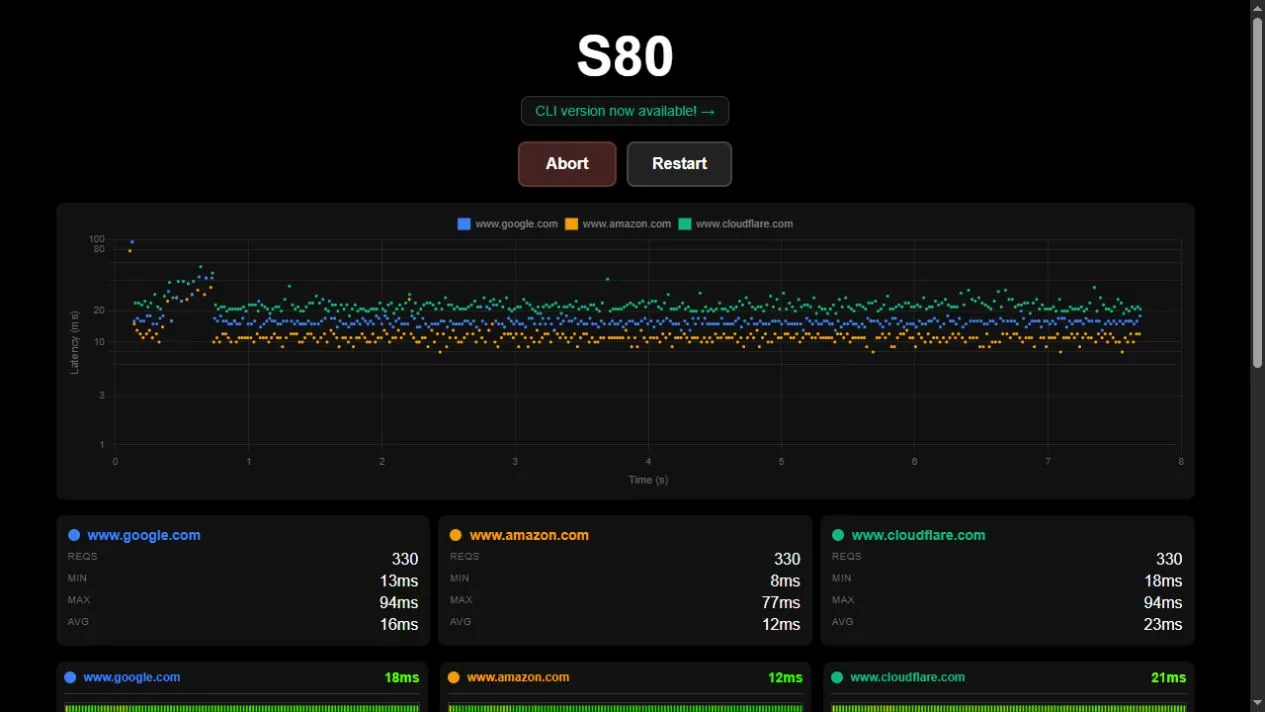Click the Latency (ms) axis label
This screenshot has width=1265, height=712.
tap(74, 342)
